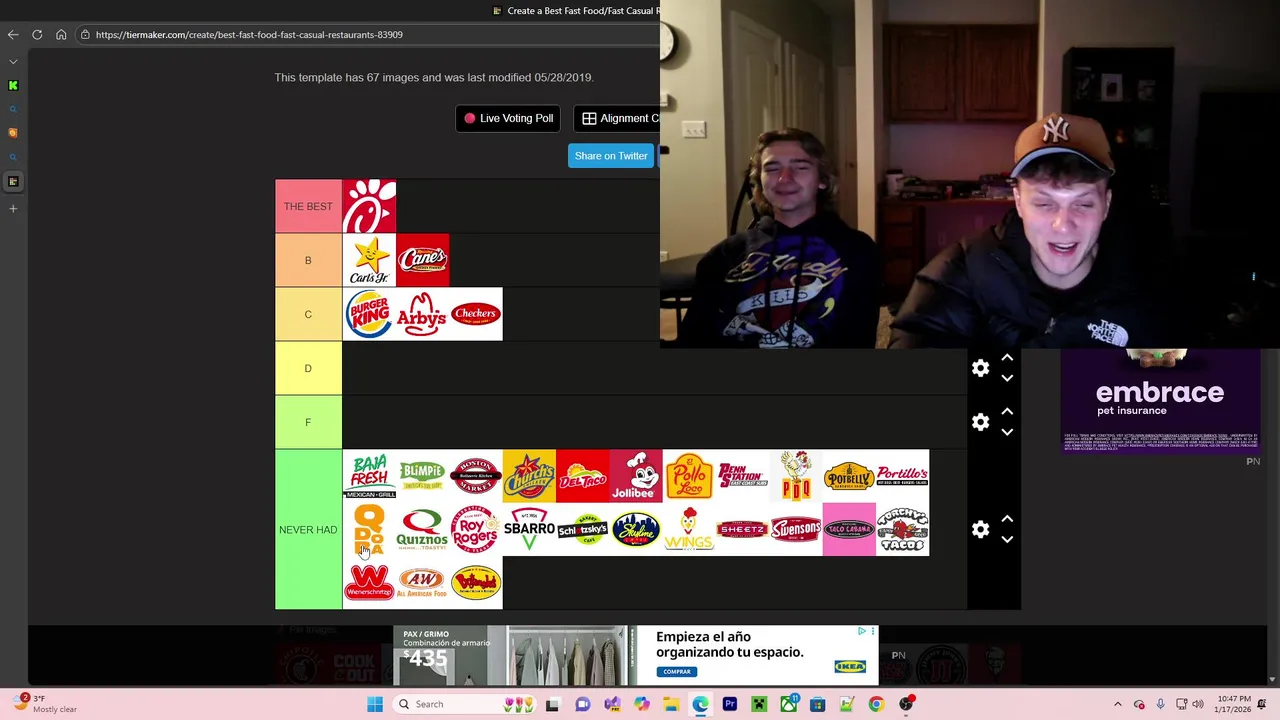Click the Quiznos logo
1280x720 pixels.
point(423,529)
